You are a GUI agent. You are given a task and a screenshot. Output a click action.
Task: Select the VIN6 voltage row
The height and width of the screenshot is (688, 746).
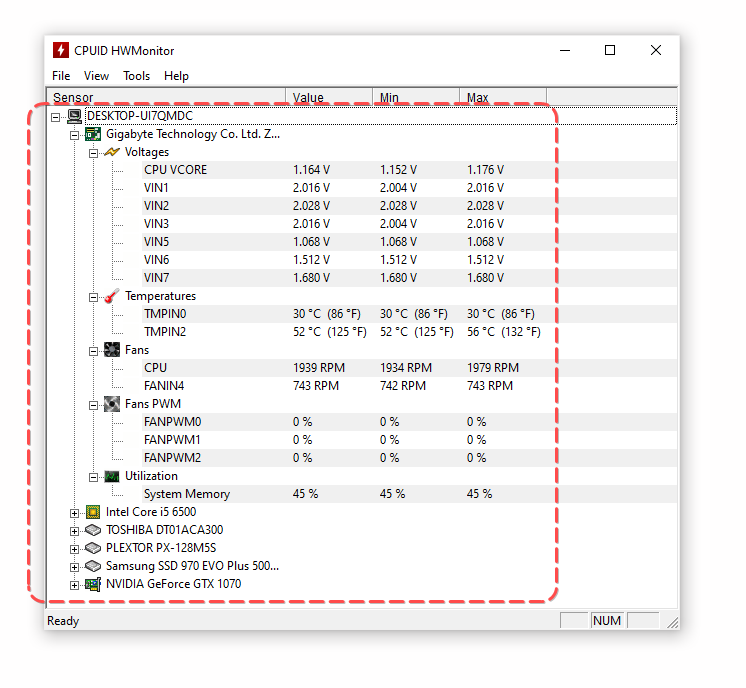409,260
